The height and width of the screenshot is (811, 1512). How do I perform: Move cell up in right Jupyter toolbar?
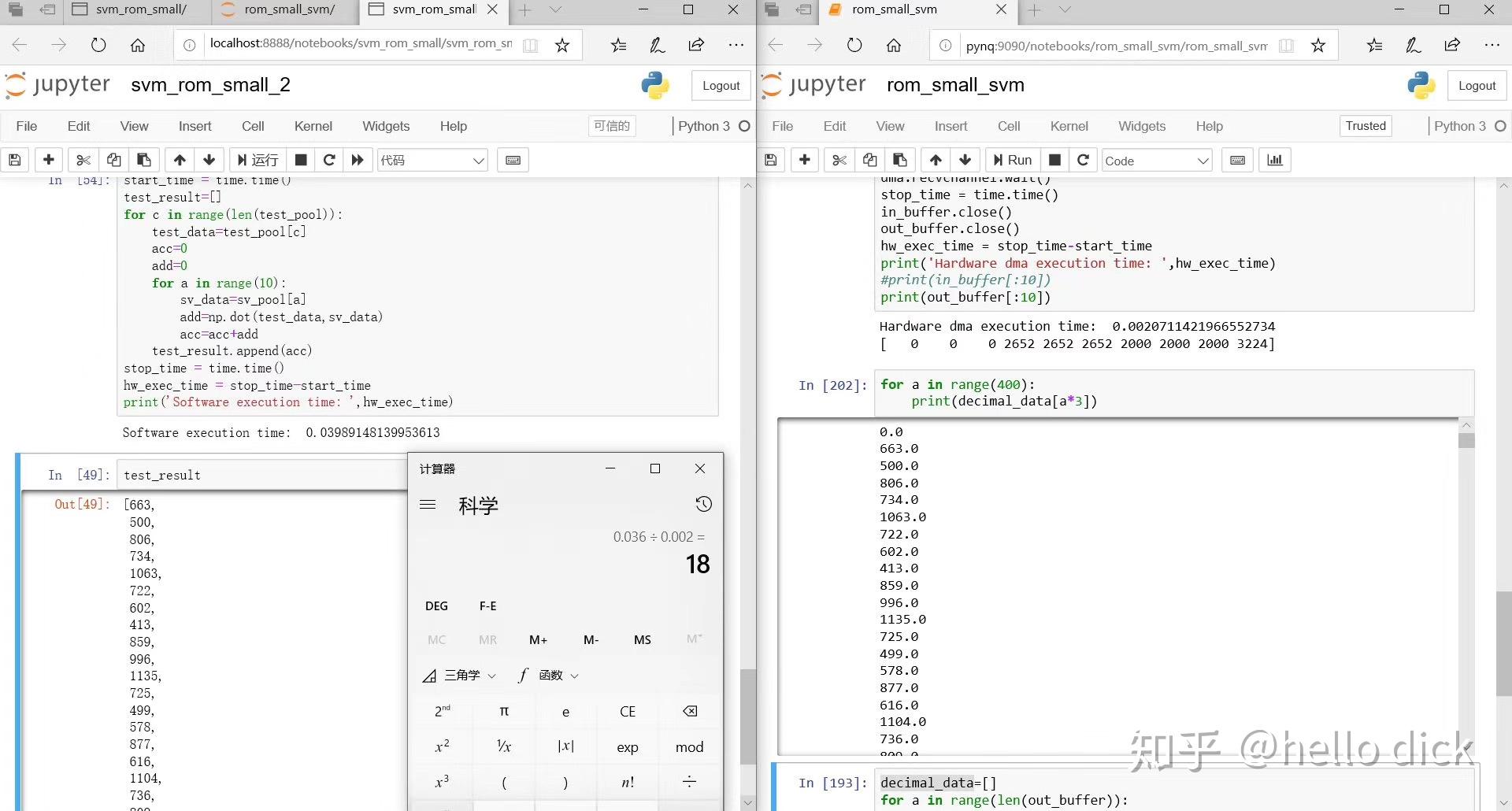point(936,161)
